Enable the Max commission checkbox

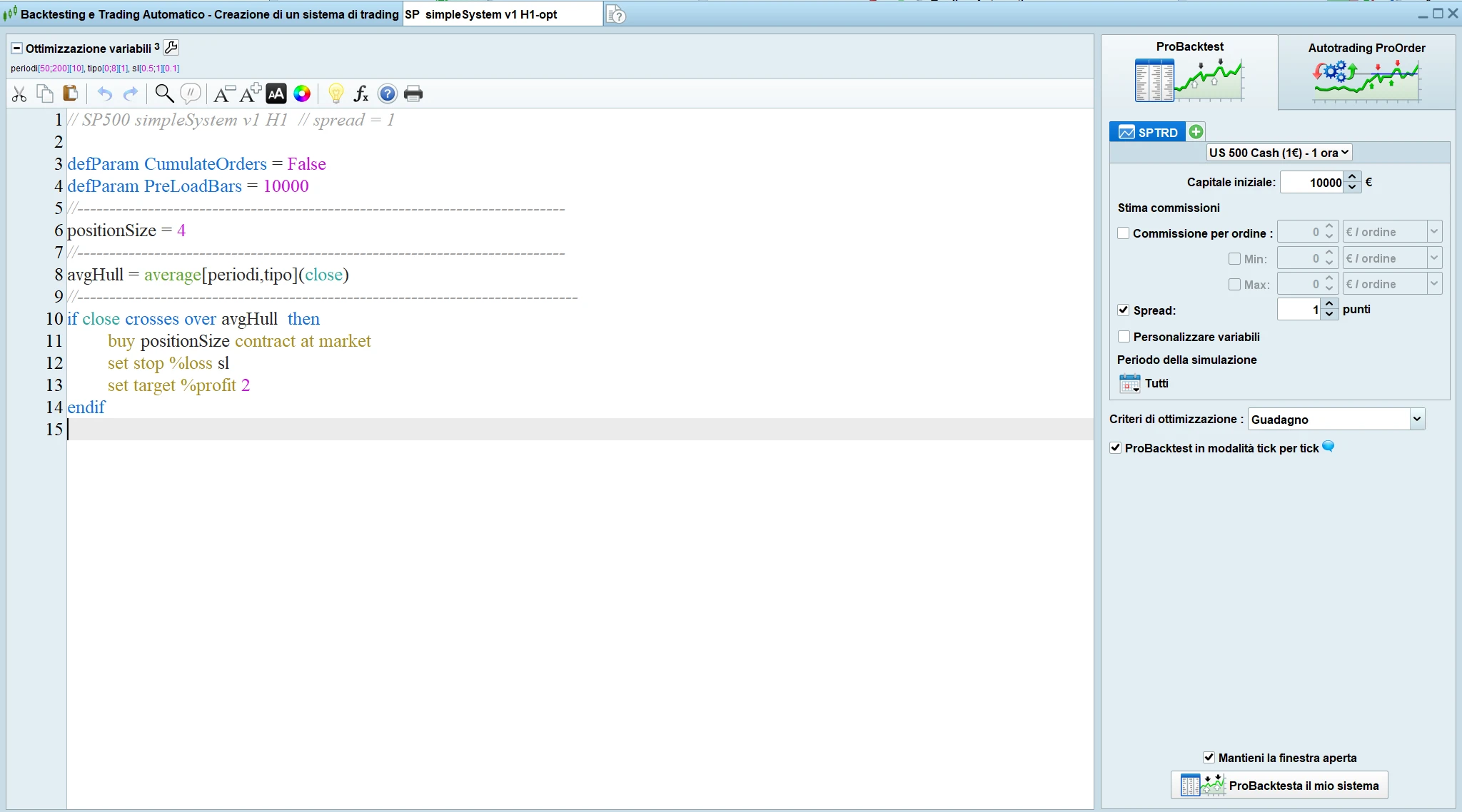(x=1234, y=284)
